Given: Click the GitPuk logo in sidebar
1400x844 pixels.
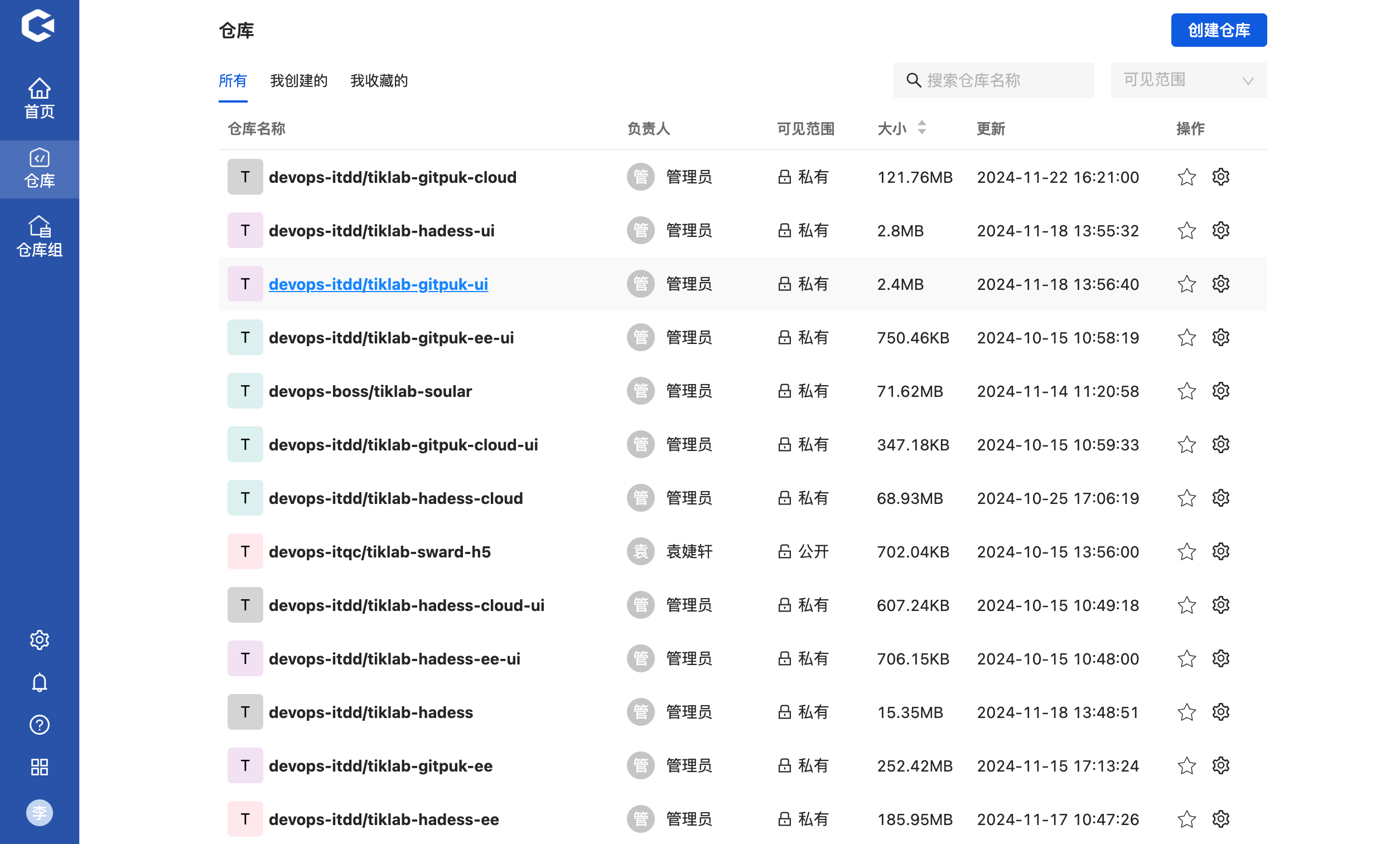Looking at the screenshot, I should [x=38, y=26].
